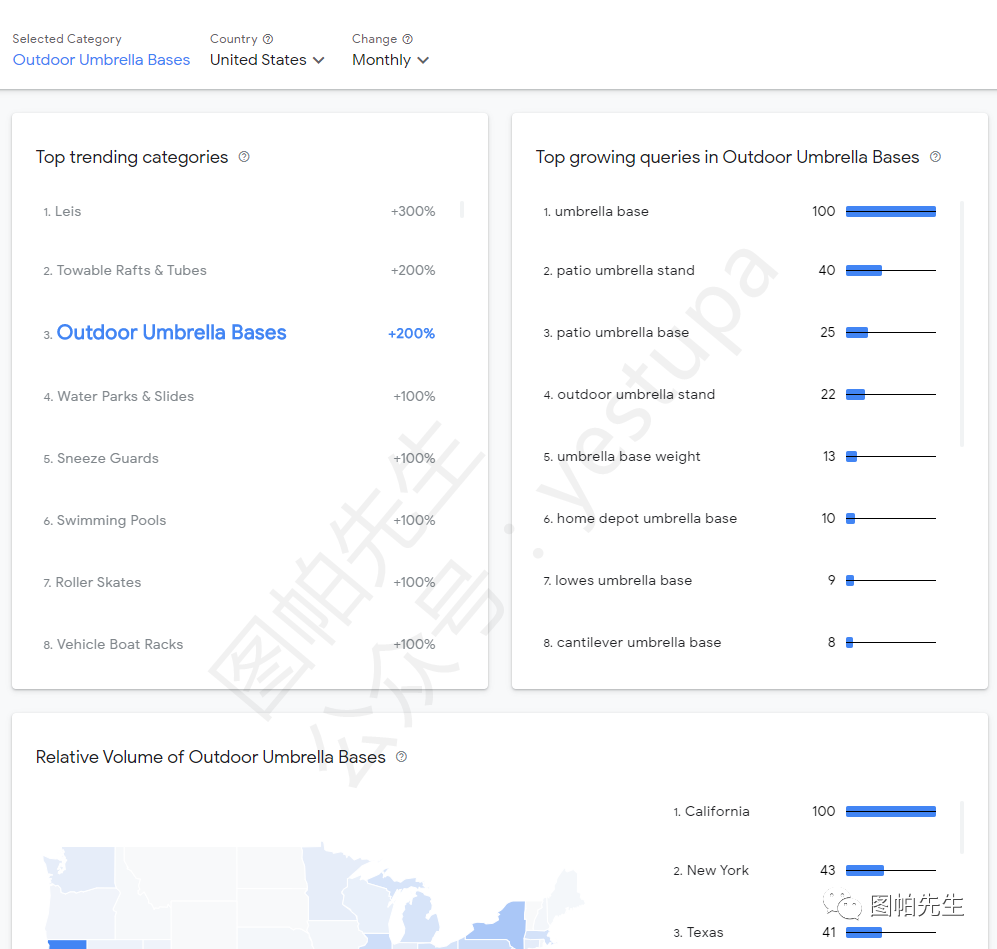Select Towable Rafts & Tubes category
The height and width of the screenshot is (949, 997).
[131, 271]
